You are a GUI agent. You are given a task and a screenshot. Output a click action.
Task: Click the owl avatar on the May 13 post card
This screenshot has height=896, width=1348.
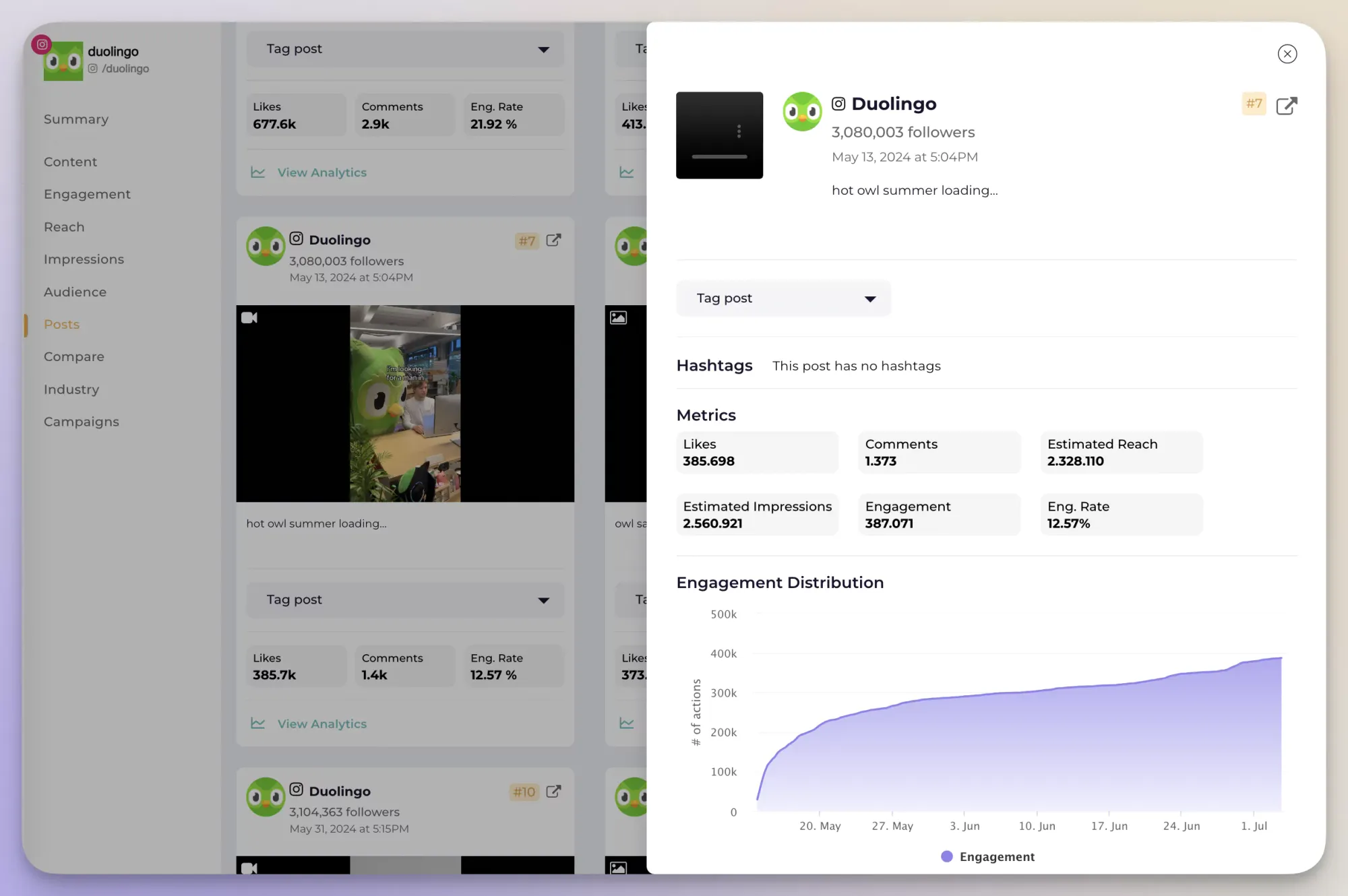coord(266,246)
